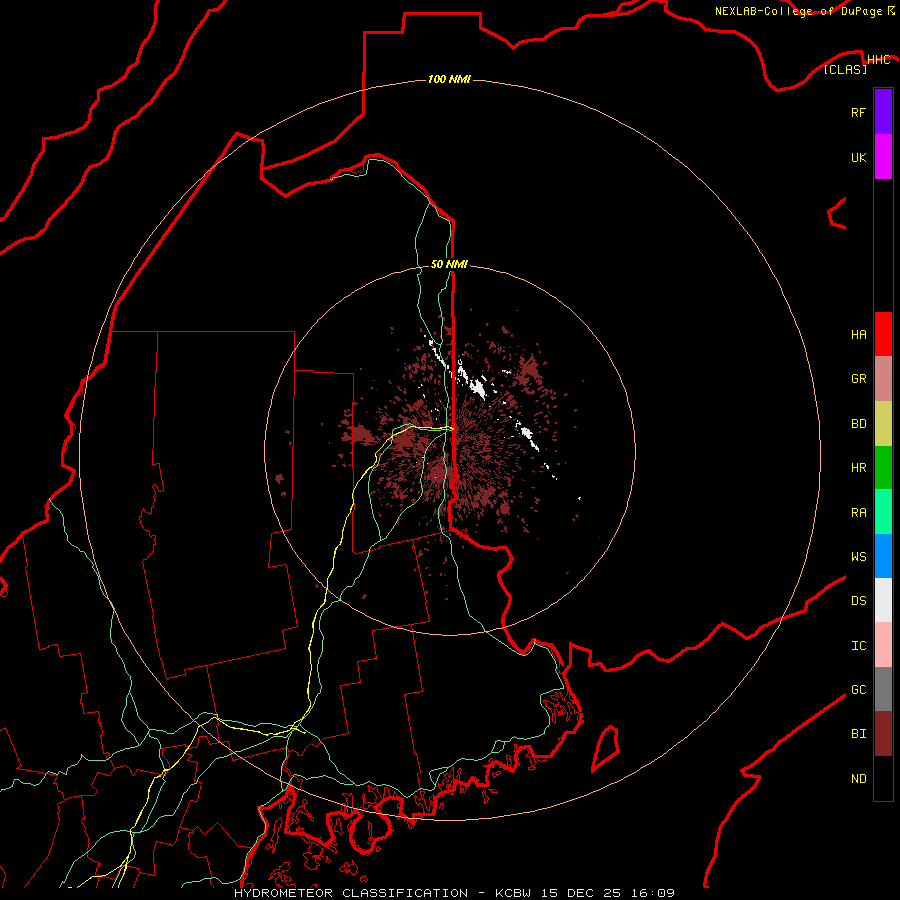Screen dimensions: 900x900
Task: Click the HA legend label
Action: 858,334
